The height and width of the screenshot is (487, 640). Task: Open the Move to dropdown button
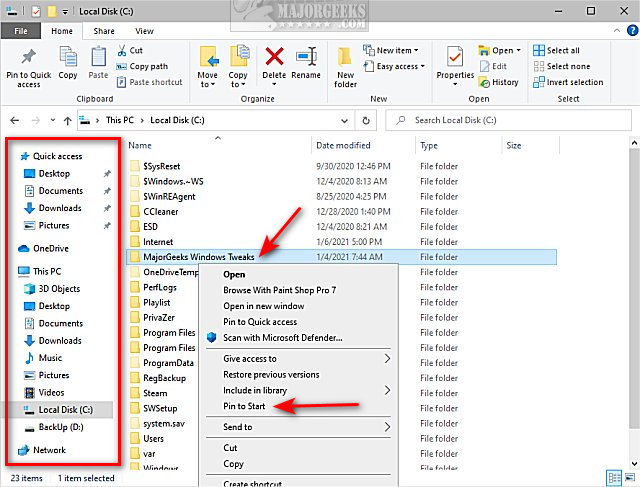click(x=208, y=67)
